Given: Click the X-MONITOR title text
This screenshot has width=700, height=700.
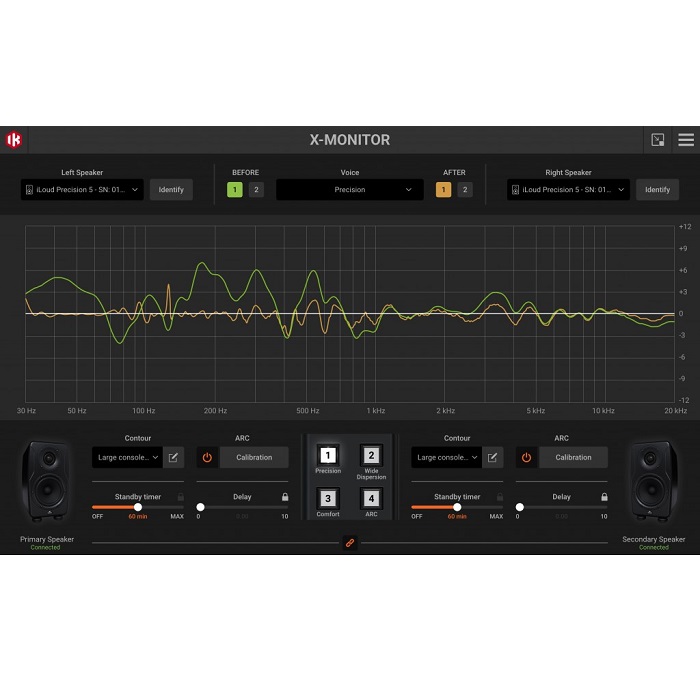Looking at the screenshot, I should tap(350, 140).
